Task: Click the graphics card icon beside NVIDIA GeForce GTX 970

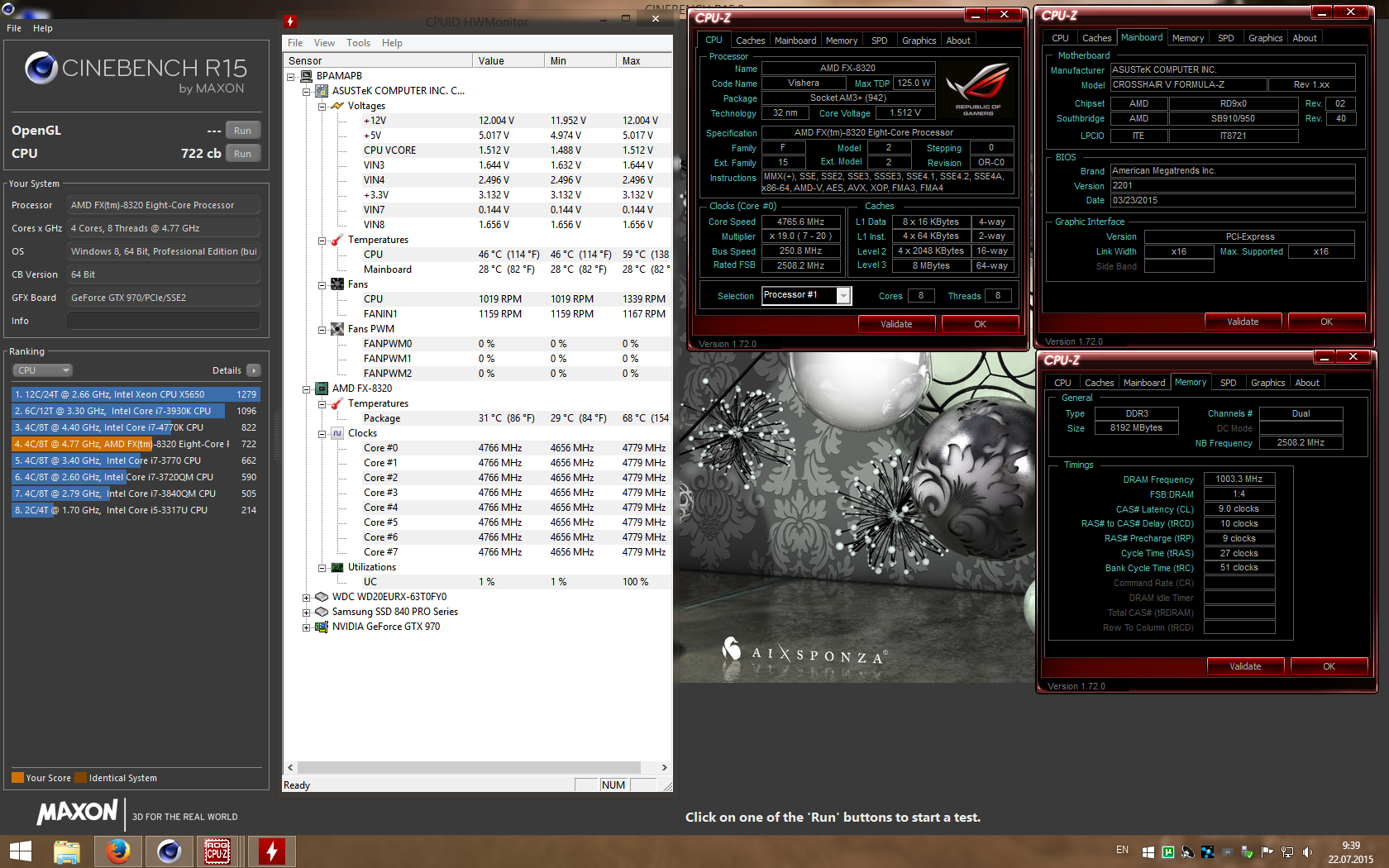Action: [x=322, y=627]
